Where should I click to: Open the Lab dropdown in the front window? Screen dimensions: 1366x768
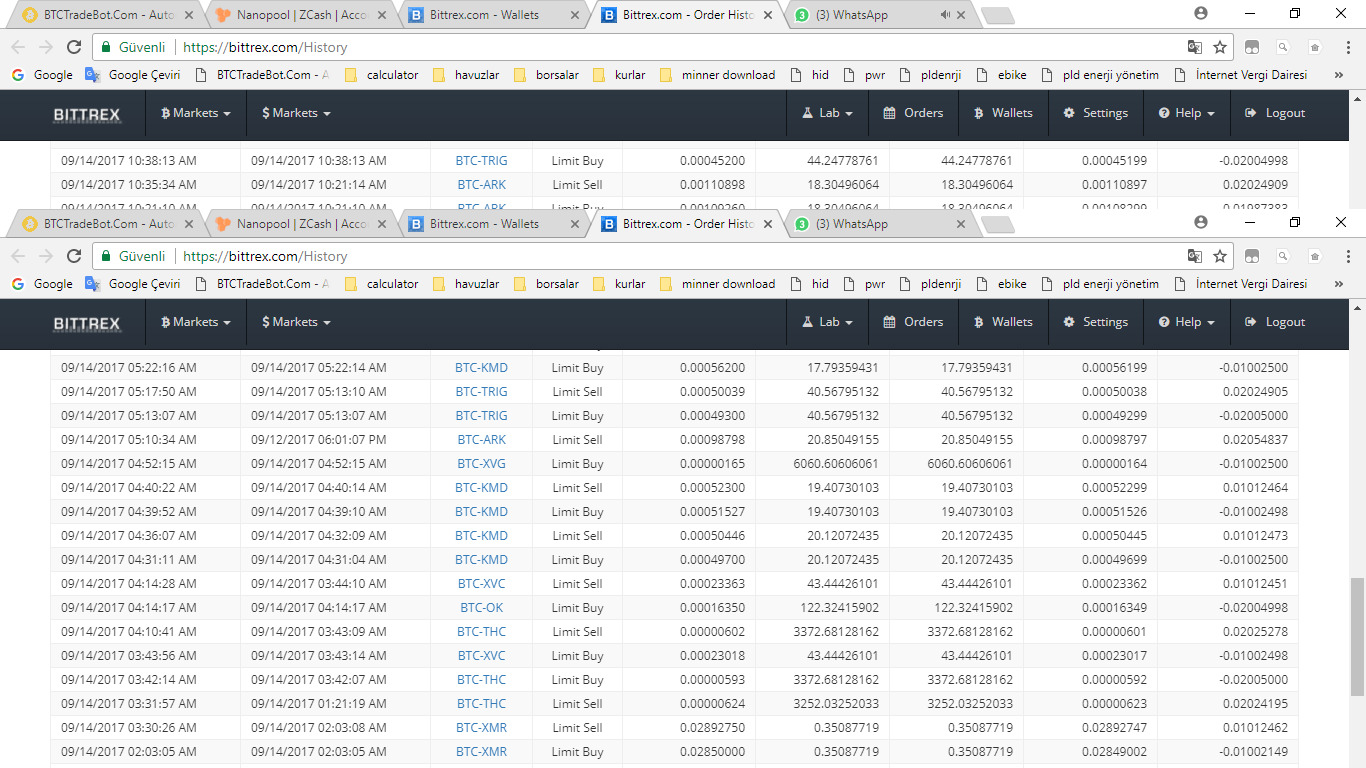(828, 322)
